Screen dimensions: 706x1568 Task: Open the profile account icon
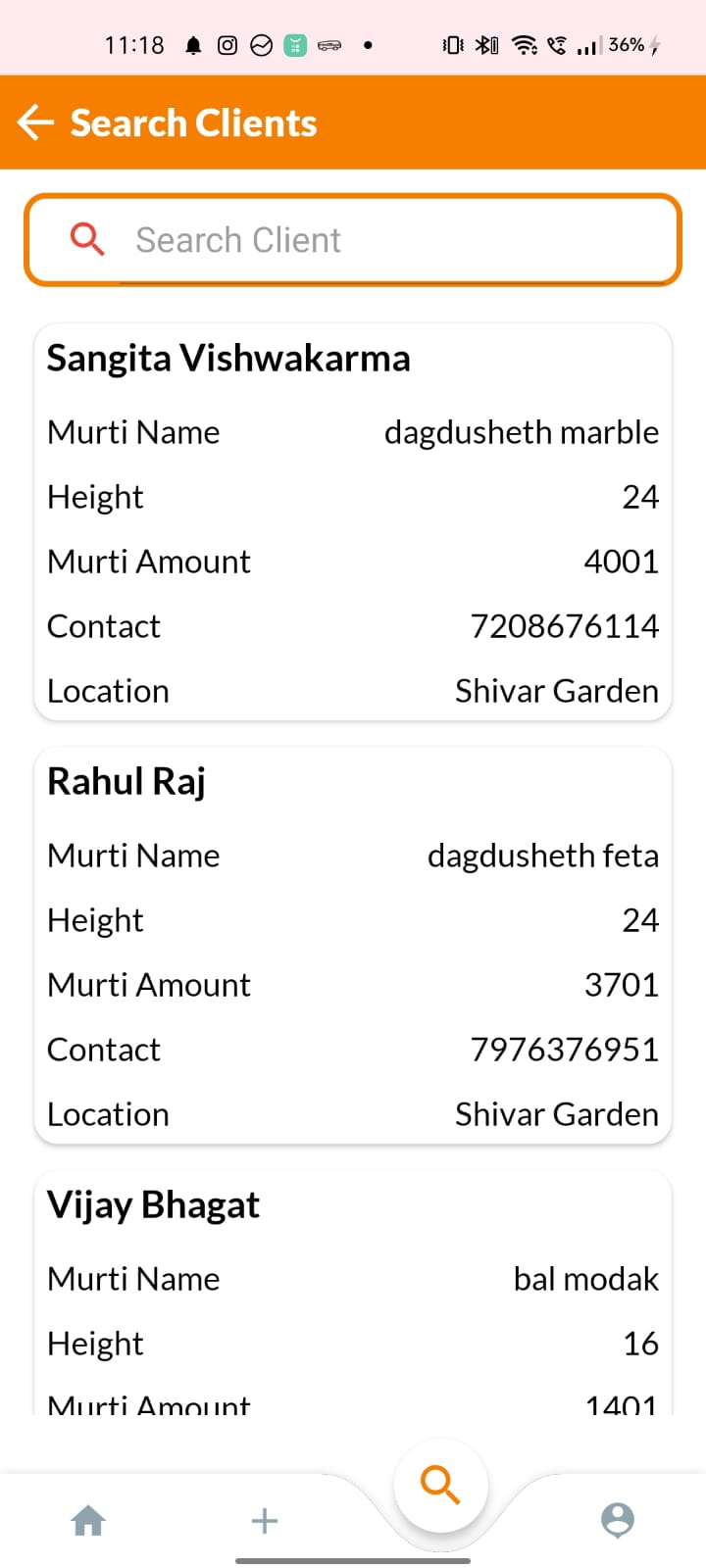[618, 1520]
